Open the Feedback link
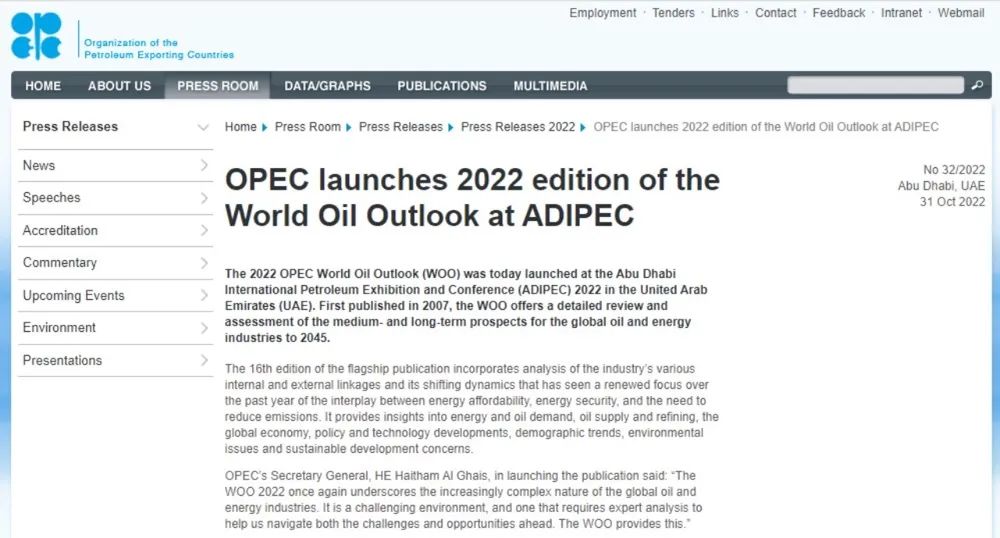The width and height of the screenshot is (1000, 538). coord(839,13)
